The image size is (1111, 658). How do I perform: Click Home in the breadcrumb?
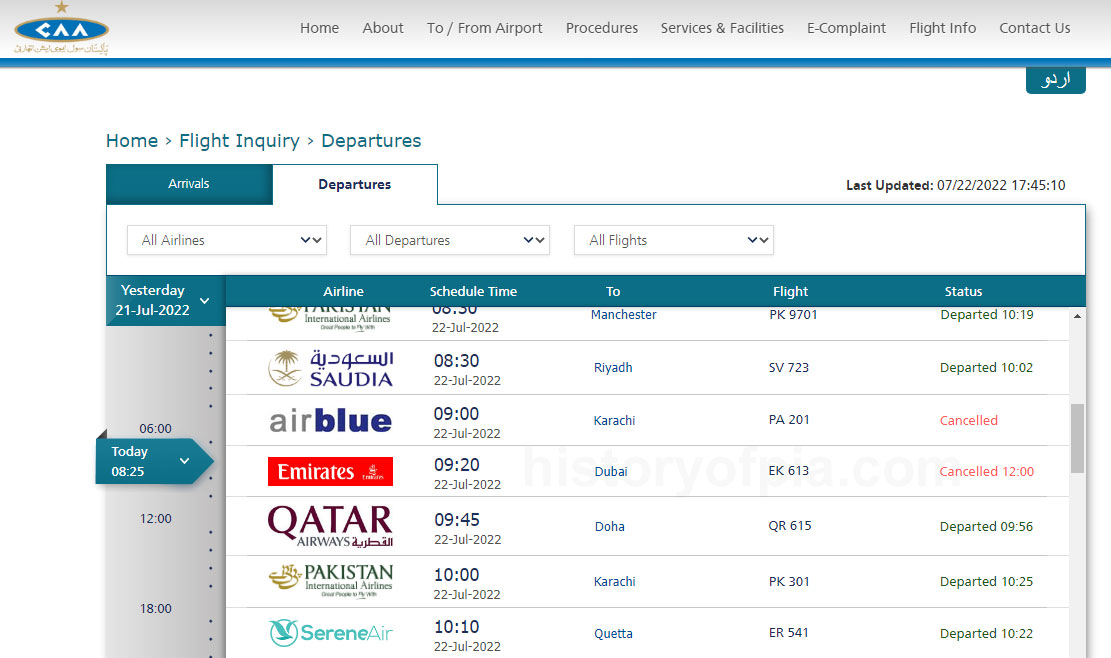click(132, 141)
